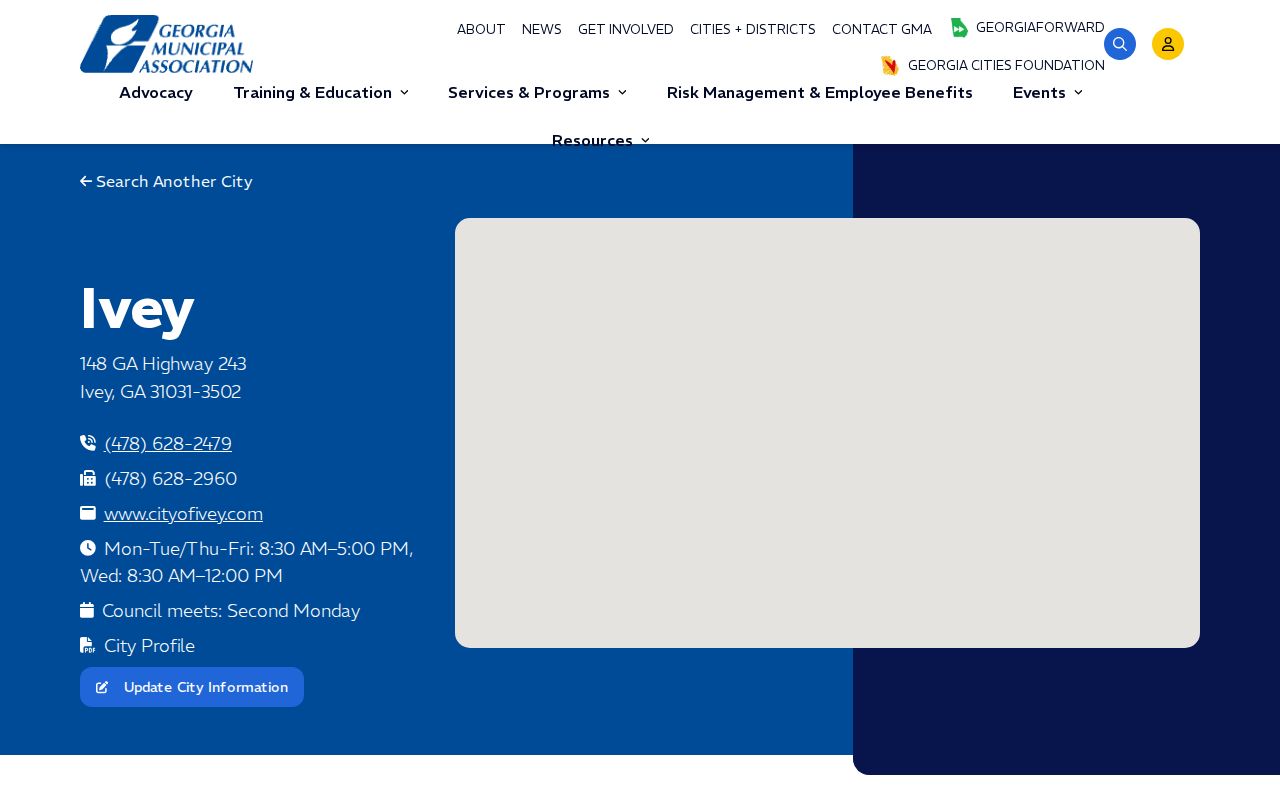Click the green GeorgiaForward logo icon
The image size is (1280, 800).
coord(959,28)
